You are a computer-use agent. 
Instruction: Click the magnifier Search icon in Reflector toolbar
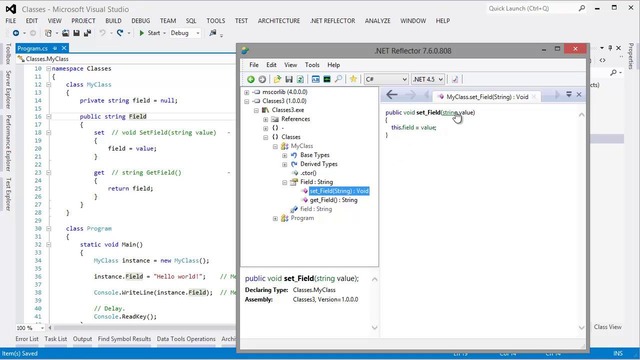[338, 79]
